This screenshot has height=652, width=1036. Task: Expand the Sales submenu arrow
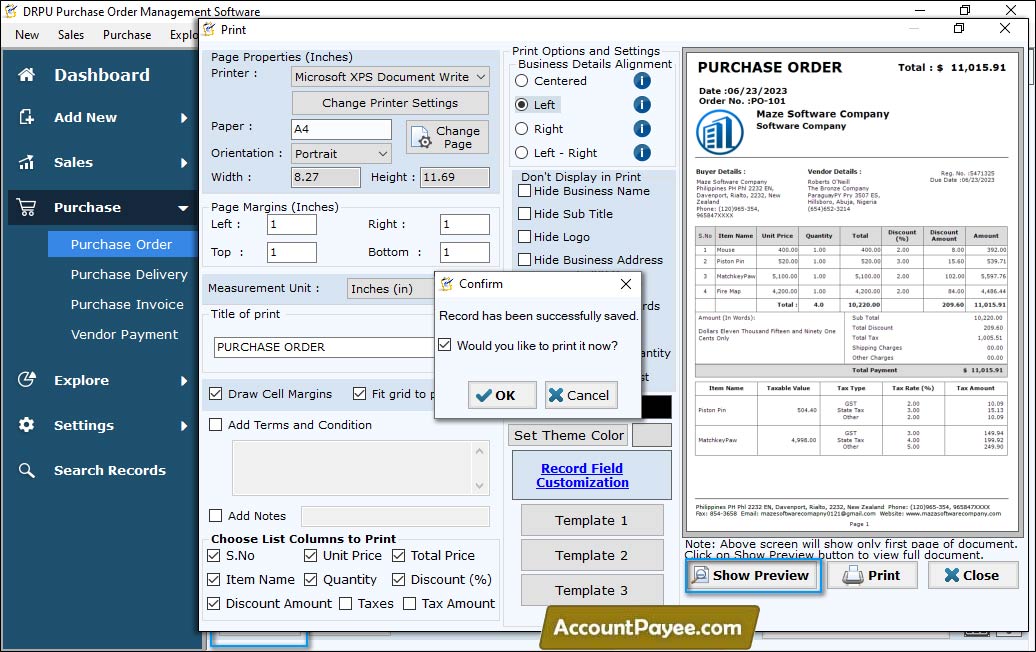(x=184, y=163)
